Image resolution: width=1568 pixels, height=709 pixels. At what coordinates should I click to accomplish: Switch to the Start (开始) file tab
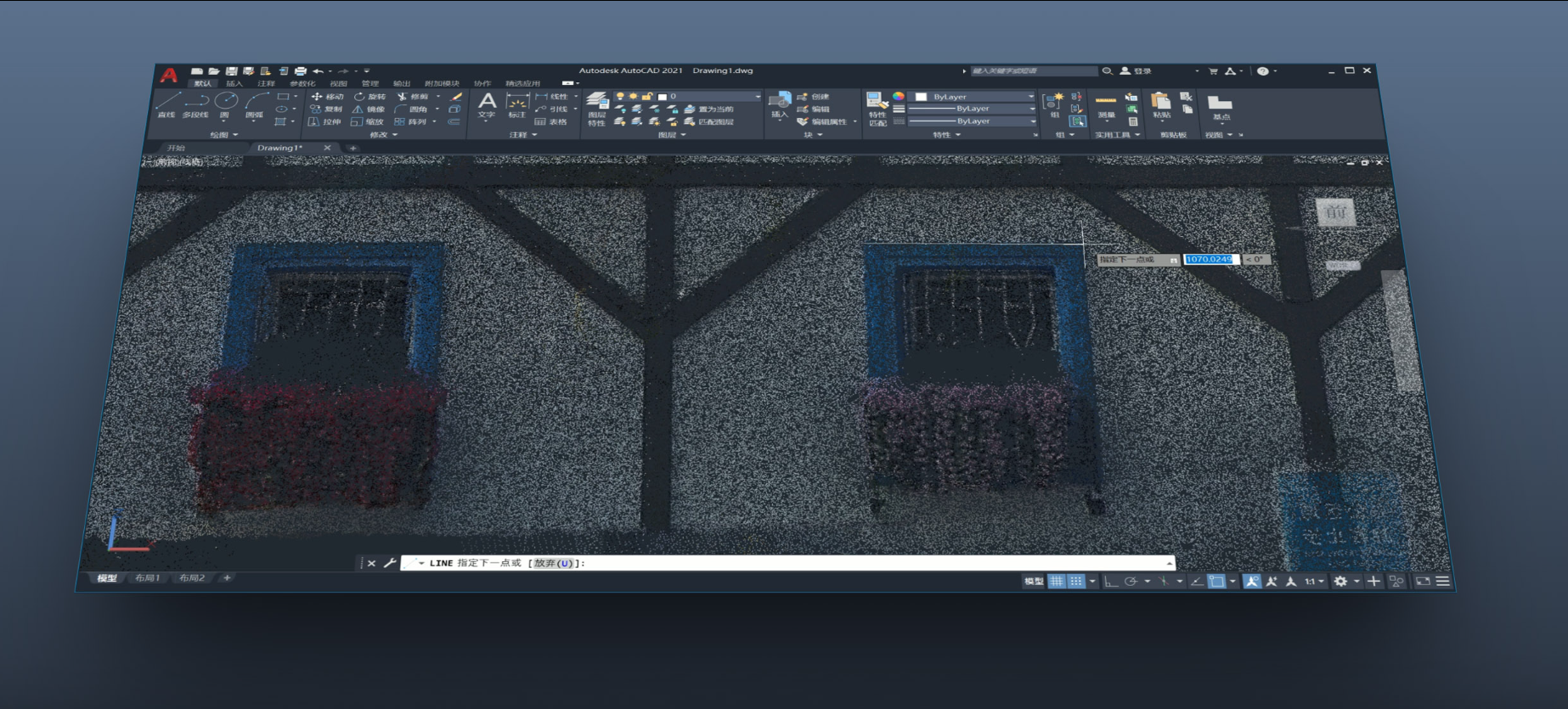coord(176,149)
